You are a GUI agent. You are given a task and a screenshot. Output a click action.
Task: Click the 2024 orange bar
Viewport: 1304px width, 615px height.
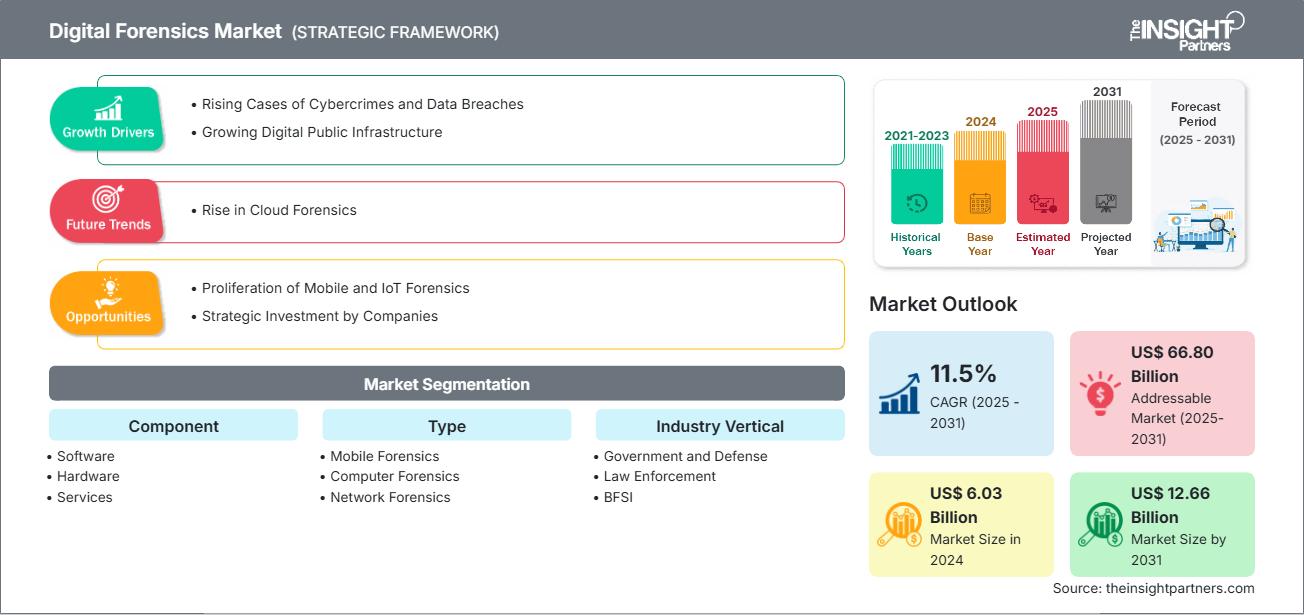980,177
